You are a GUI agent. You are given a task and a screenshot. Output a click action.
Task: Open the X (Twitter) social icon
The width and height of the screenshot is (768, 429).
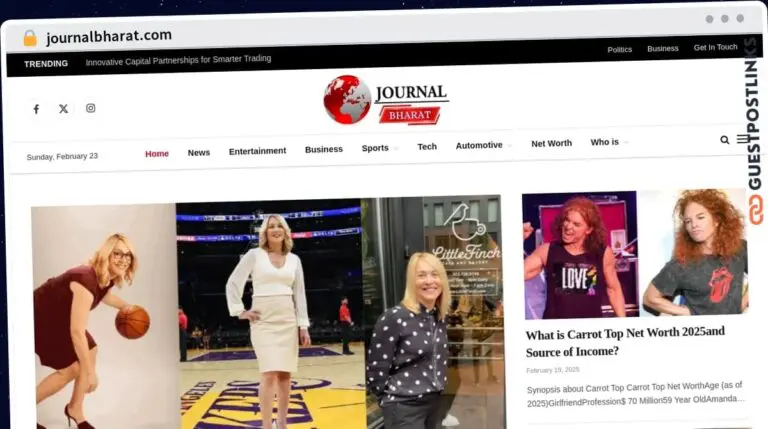[63, 108]
